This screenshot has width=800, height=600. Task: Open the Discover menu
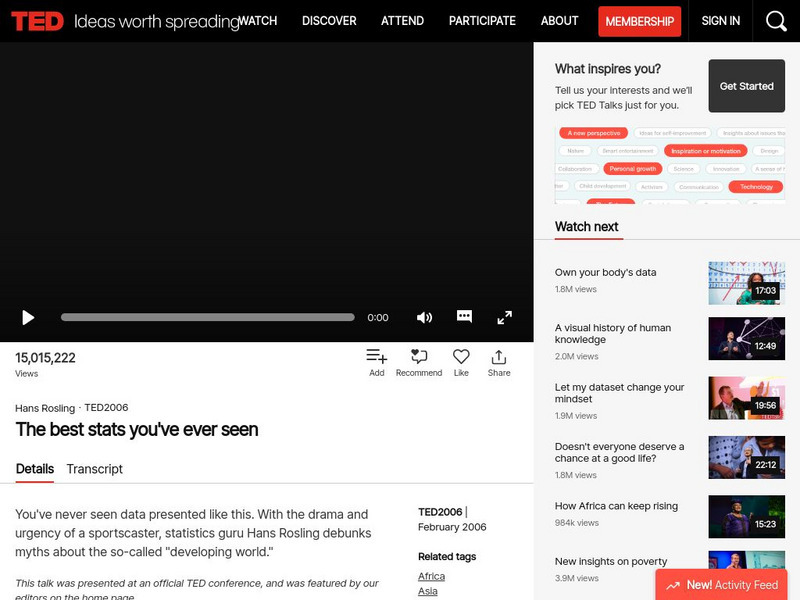(x=329, y=21)
